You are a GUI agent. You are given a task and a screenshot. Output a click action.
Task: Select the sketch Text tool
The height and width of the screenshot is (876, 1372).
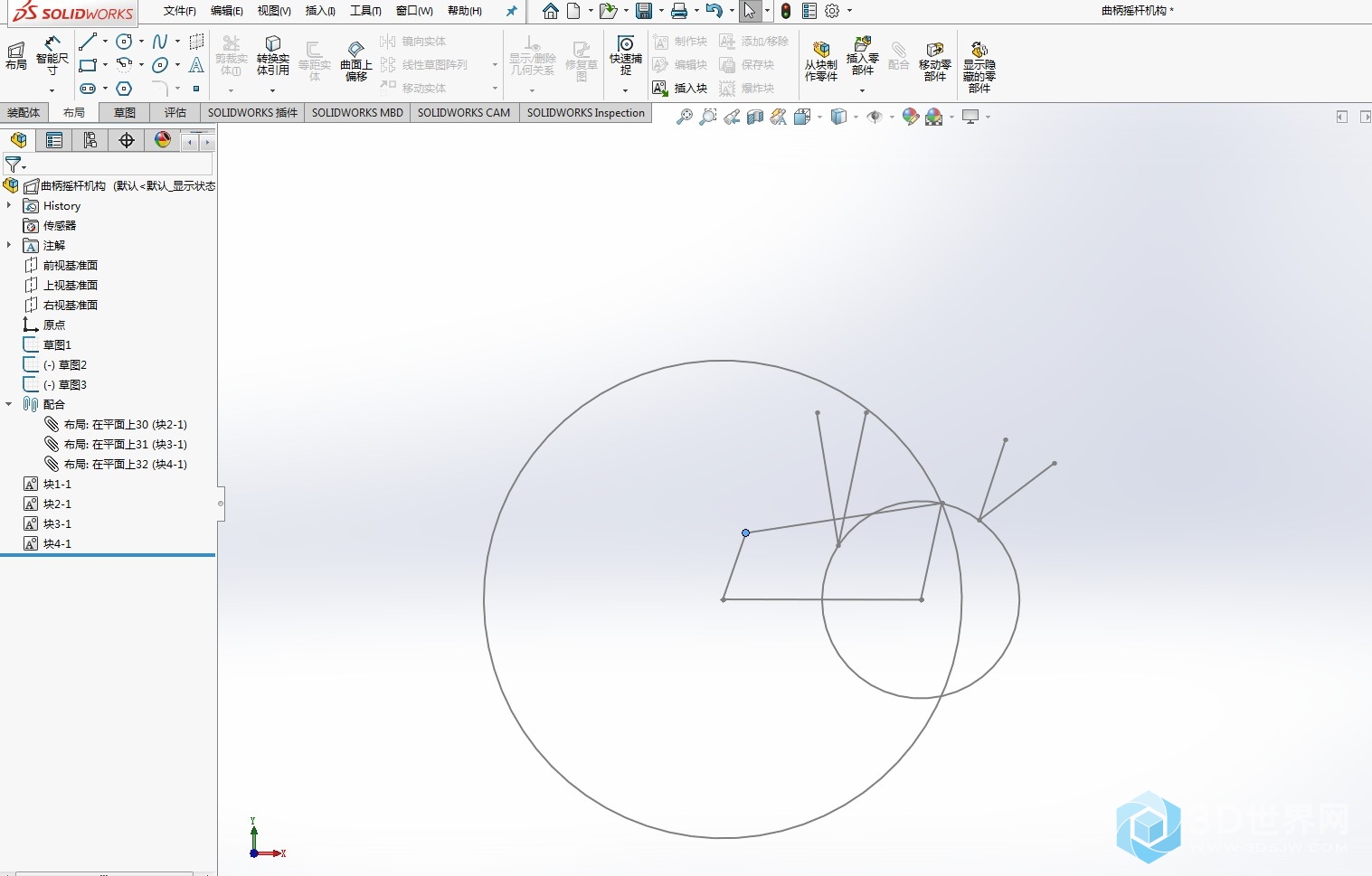pos(196,65)
